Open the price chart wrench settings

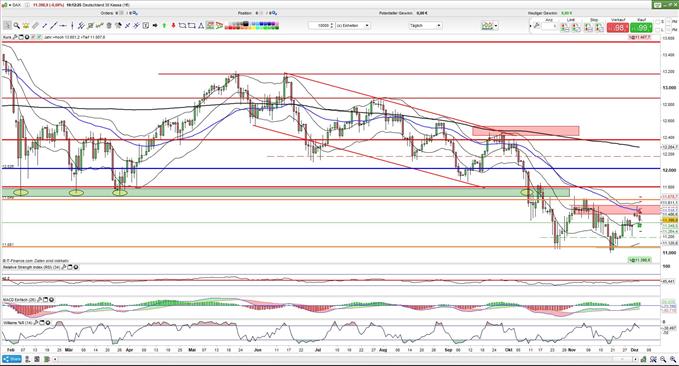point(15,37)
